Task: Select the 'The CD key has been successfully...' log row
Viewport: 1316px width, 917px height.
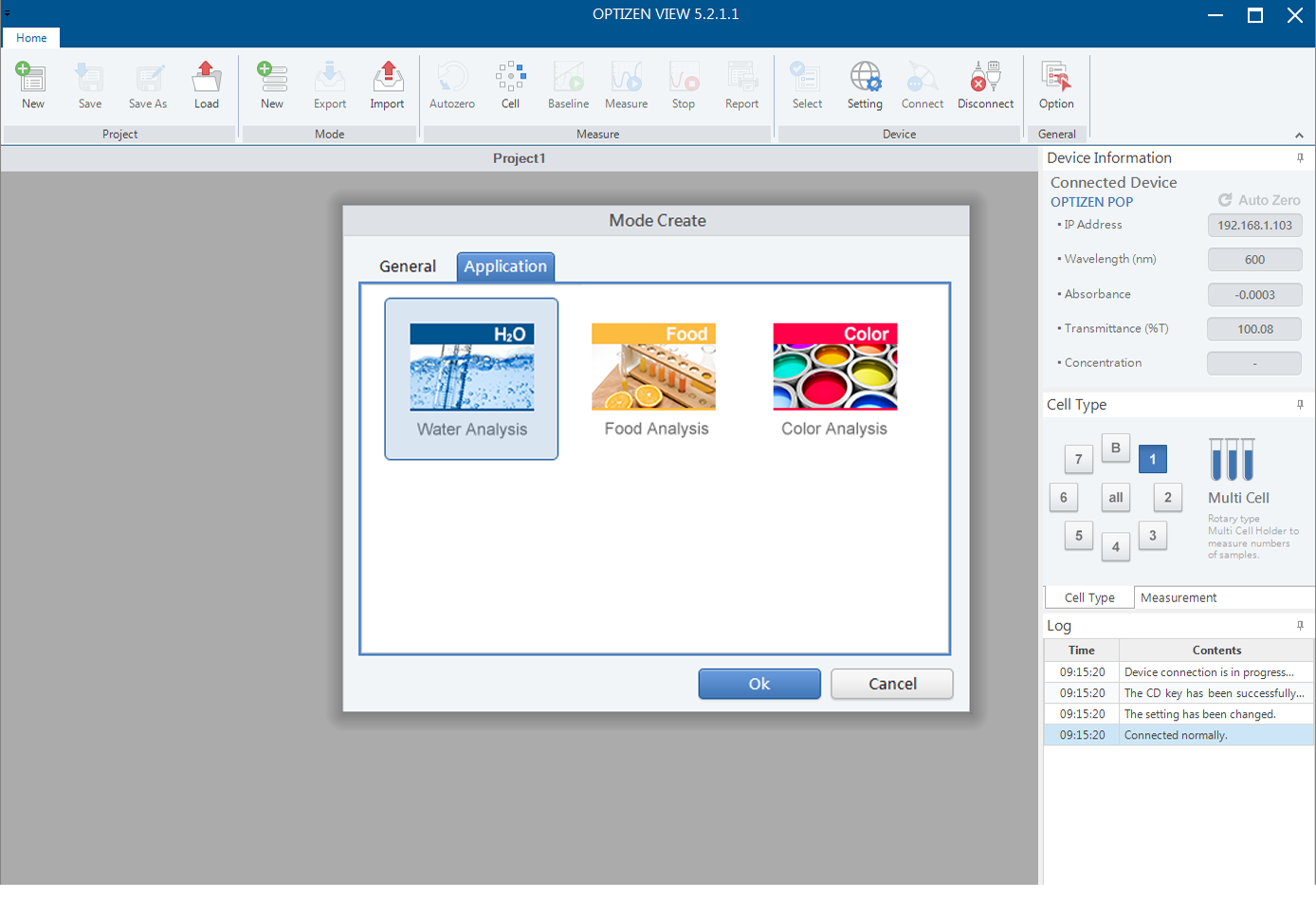Action: (x=1179, y=693)
